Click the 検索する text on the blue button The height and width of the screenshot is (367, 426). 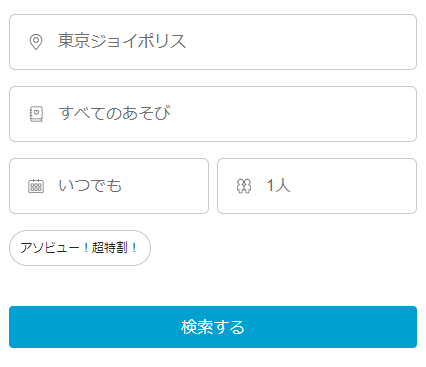coord(213,327)
